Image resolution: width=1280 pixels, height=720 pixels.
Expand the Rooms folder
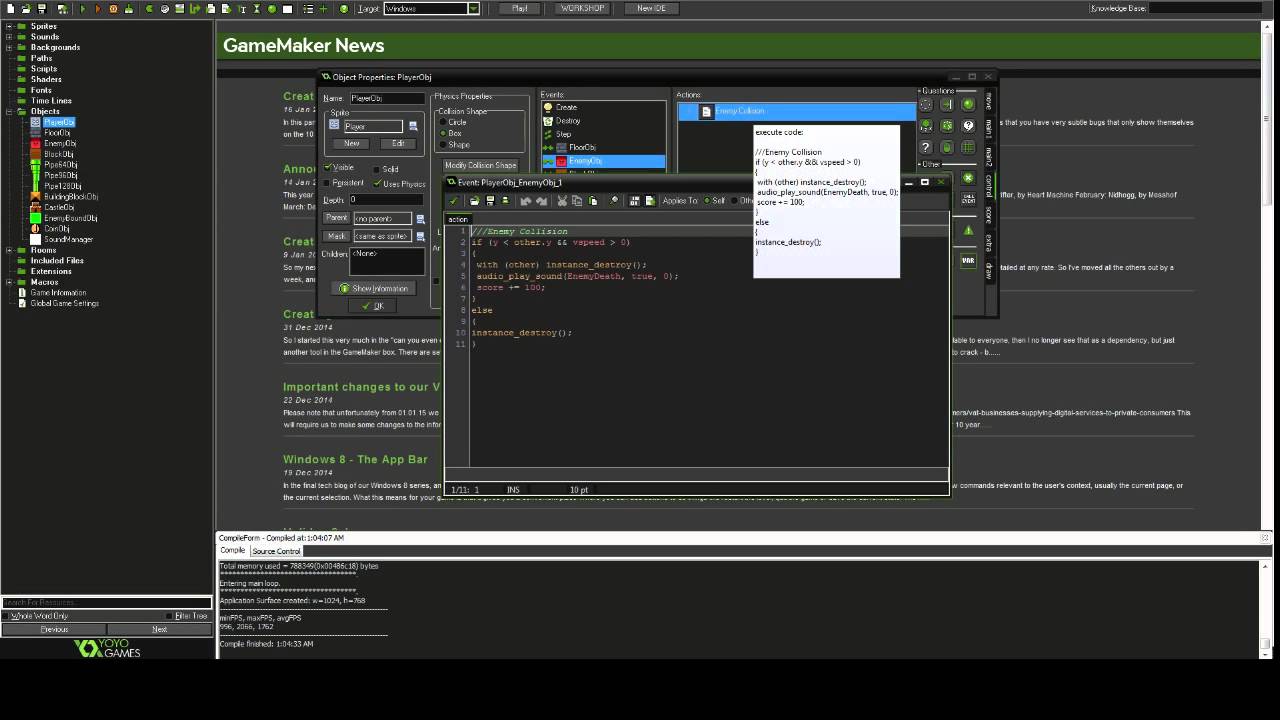[9, 250]
